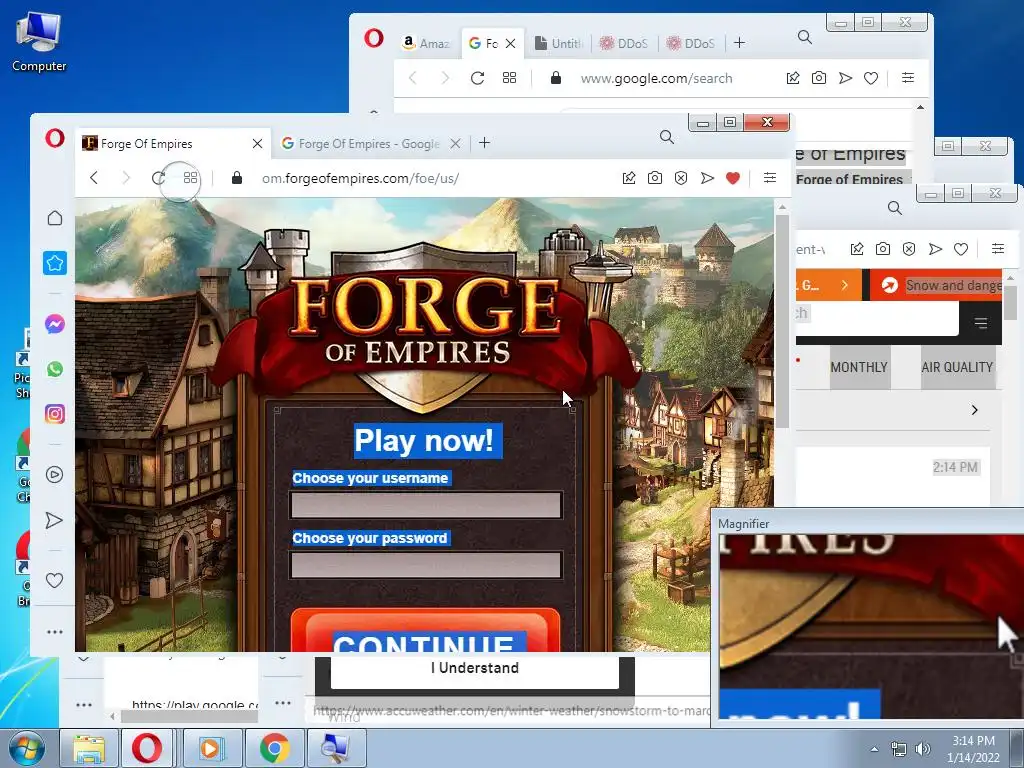Close the Forge Of Empires tab
Image resolution: width=1024 pixels, height=768 pixels.
point(257,144)
